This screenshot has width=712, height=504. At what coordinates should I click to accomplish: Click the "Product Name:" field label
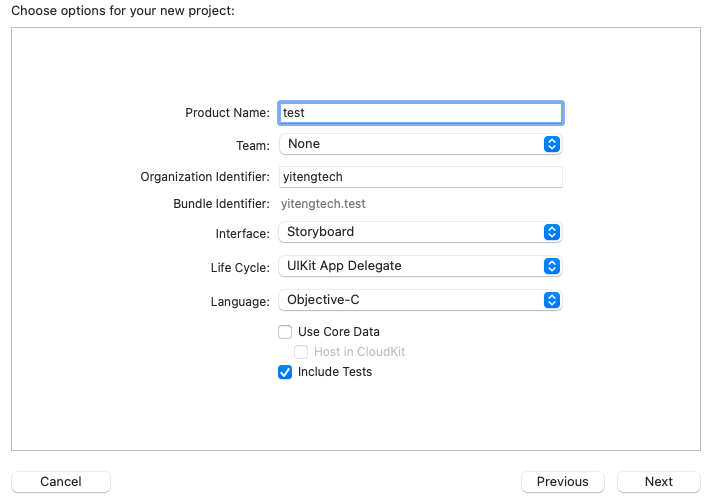click(227, 113)
